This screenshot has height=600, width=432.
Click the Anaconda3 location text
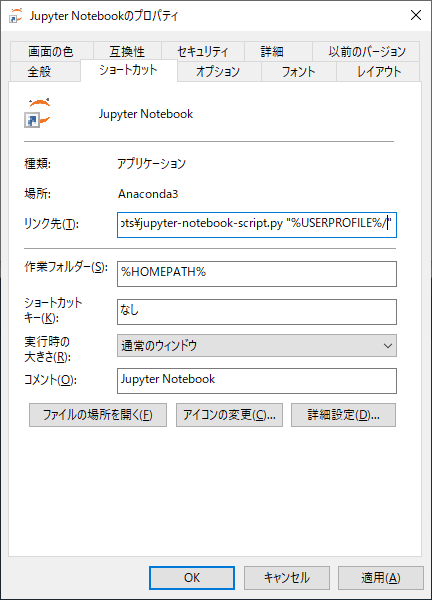[148, 194]
